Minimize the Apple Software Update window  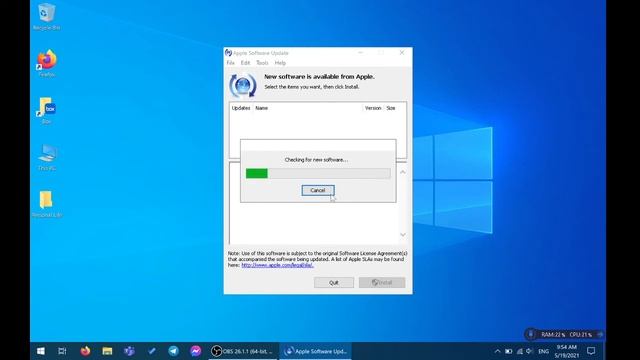pyautogui.click(x=360, y=53)
